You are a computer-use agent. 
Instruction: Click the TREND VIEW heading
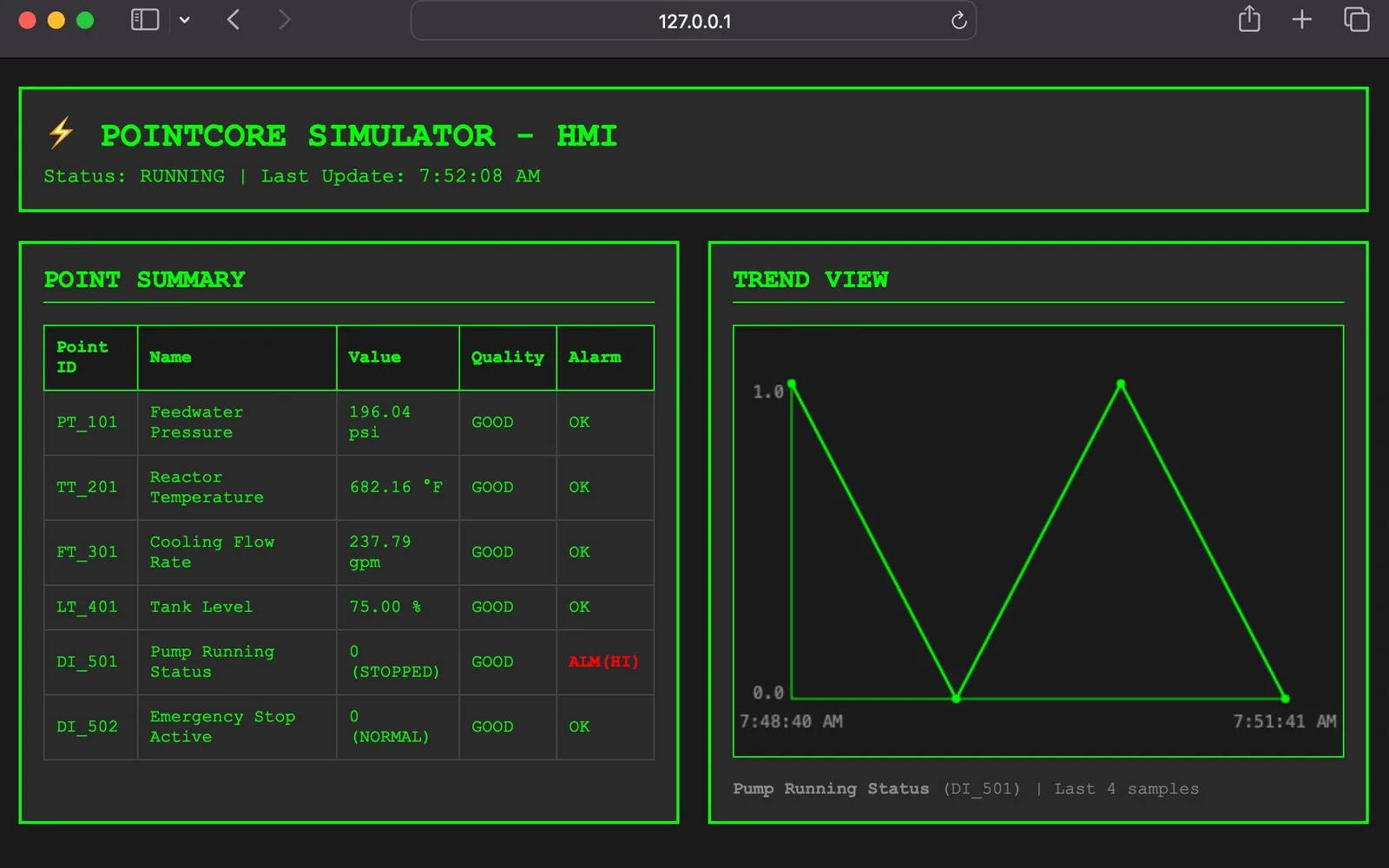(811, 279)
